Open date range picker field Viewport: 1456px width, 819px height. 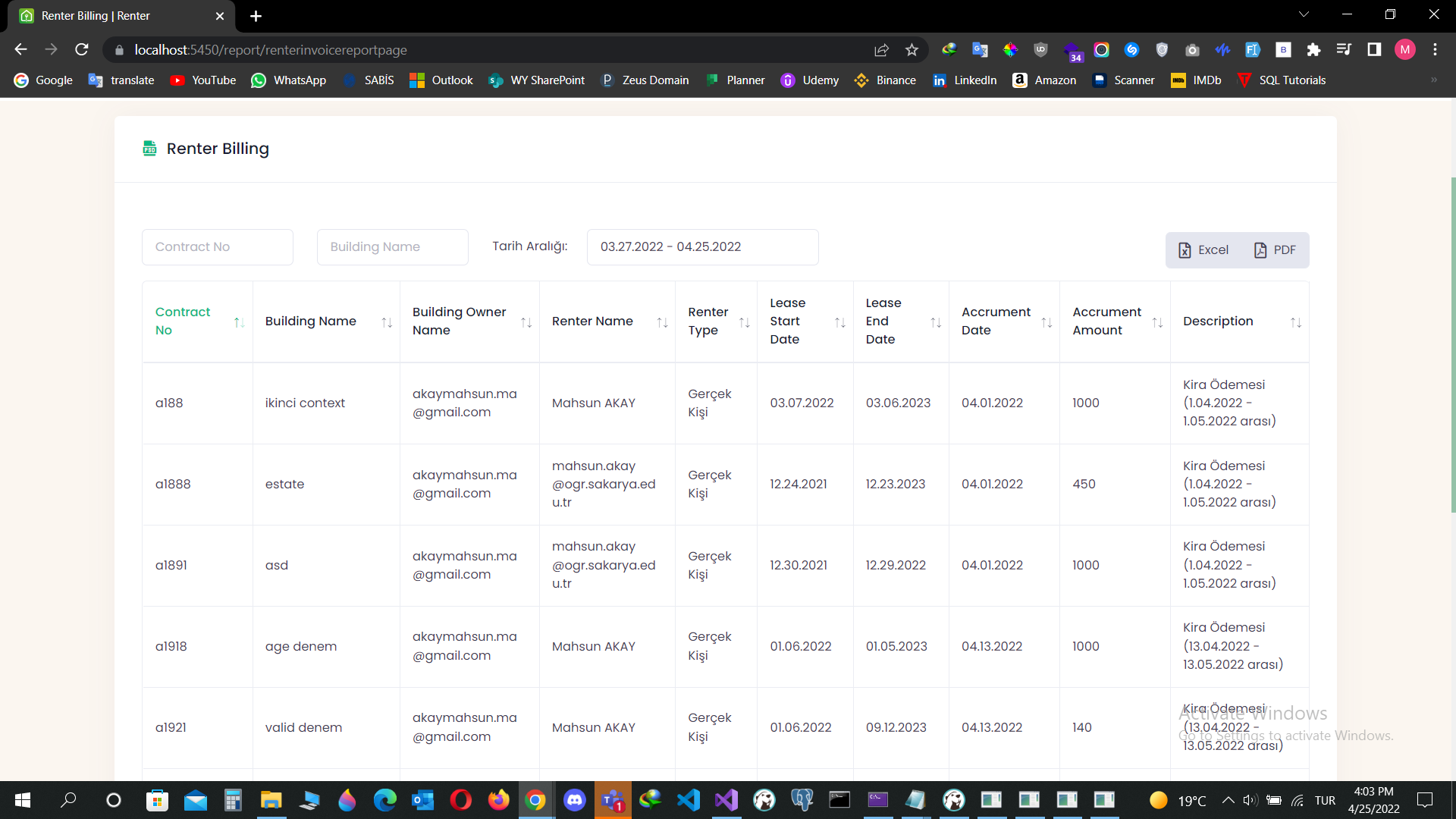702,247
